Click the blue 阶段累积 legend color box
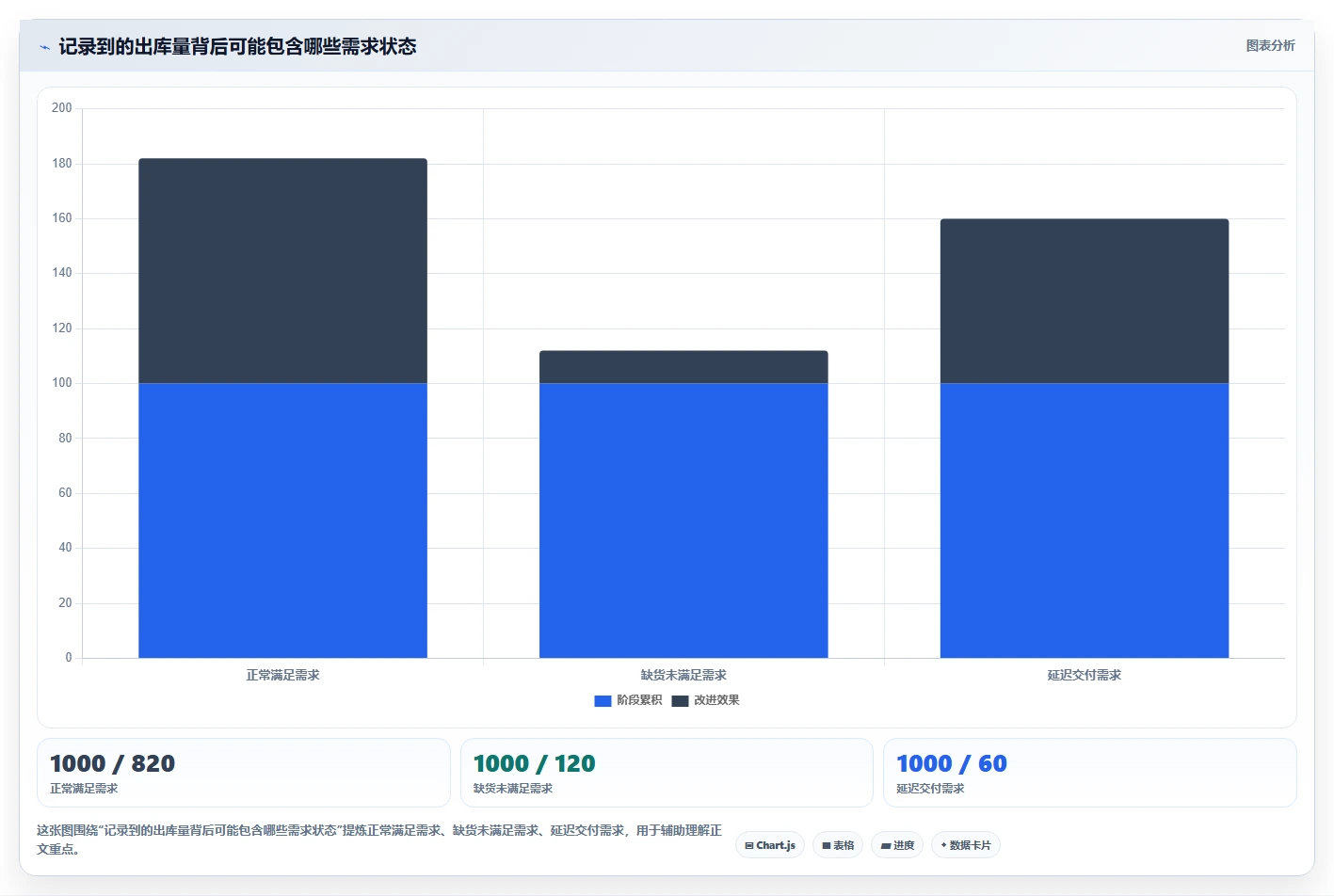Image resolution: width=1334 pixels, height=896 pixels. coord(603,700)
